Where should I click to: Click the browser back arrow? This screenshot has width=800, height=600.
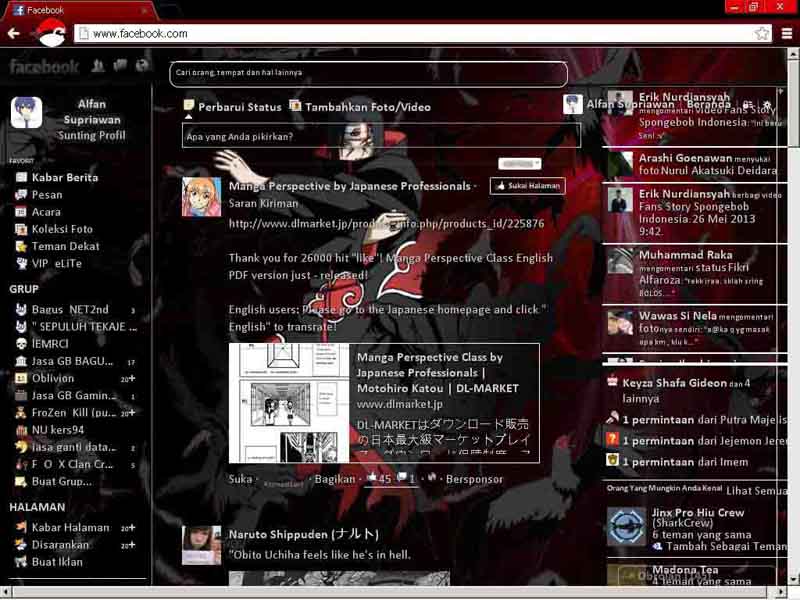[x=14, y=31]
